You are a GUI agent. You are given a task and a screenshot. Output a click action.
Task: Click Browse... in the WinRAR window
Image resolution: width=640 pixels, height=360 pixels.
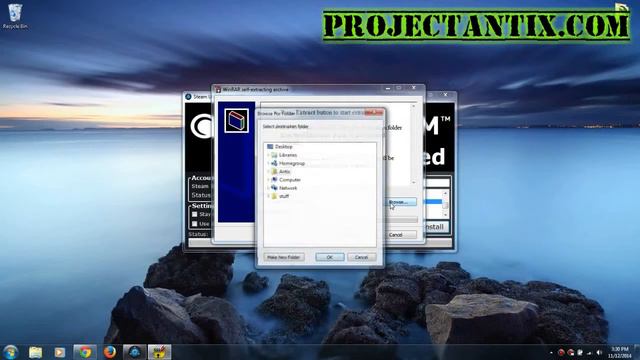[401, 202]
